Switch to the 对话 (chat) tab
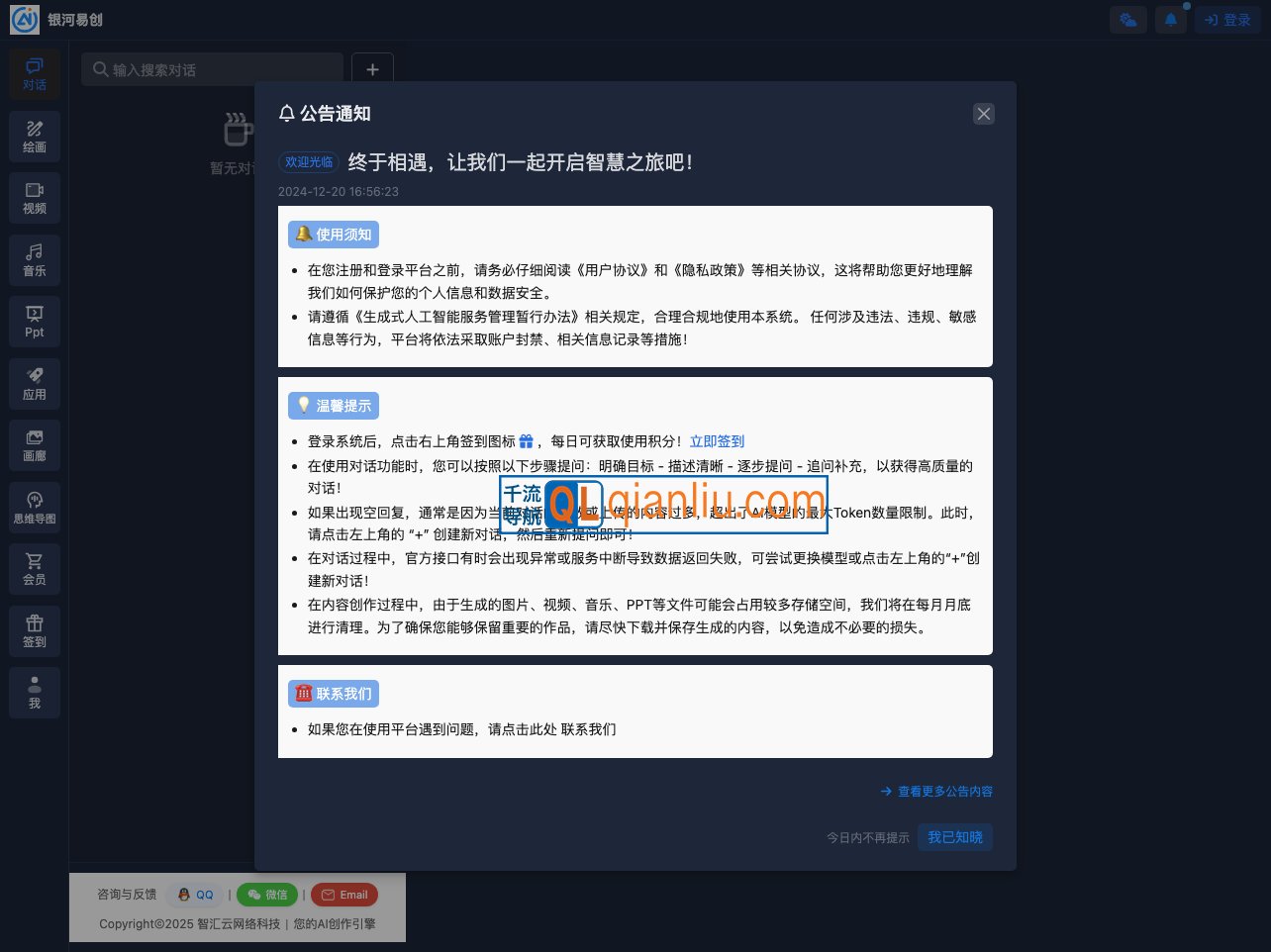The height and width of the screenshot is (952, 1271). pos(35,73)
